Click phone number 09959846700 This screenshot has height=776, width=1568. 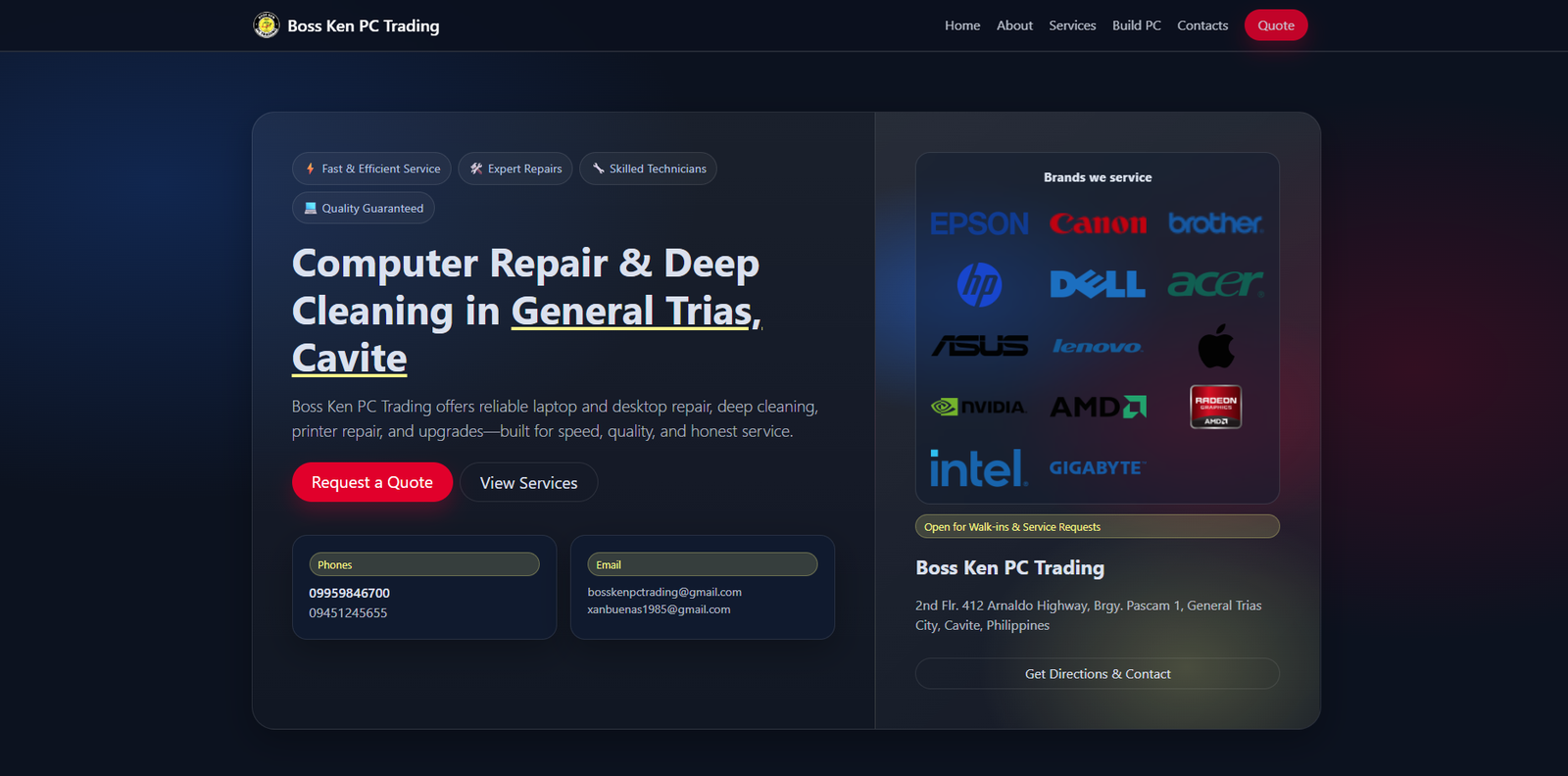coord(350,593)
